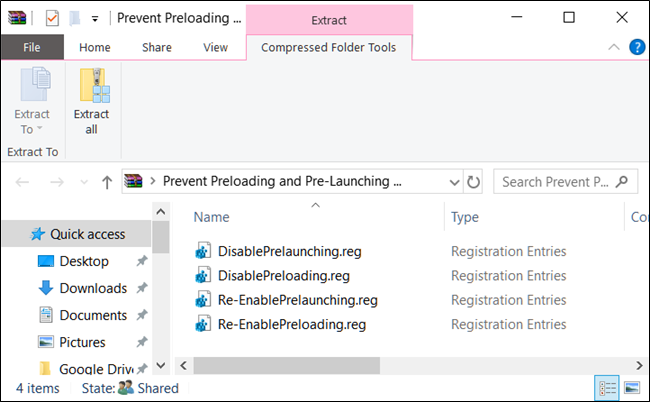The height and width of the screenshot is (402, 650).
Task: Sort files by the Type column header
Action: tap(465, 217)
